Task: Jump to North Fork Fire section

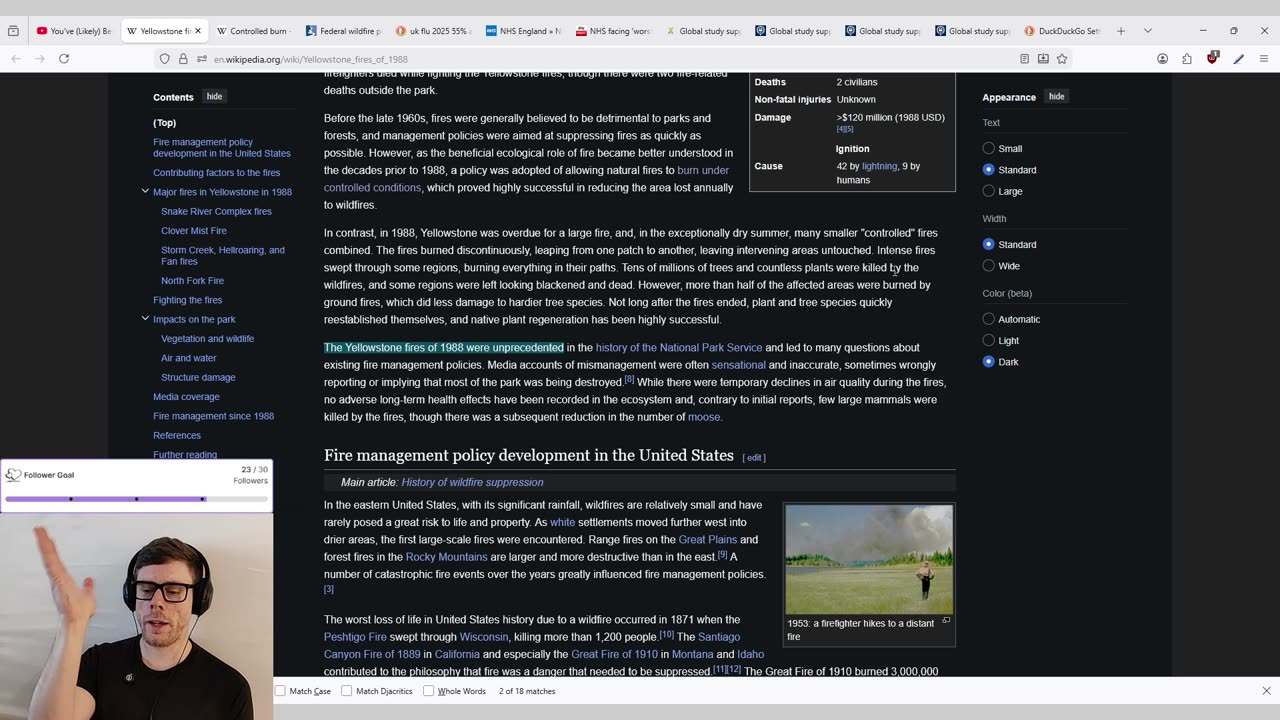Action: [192, 281]
